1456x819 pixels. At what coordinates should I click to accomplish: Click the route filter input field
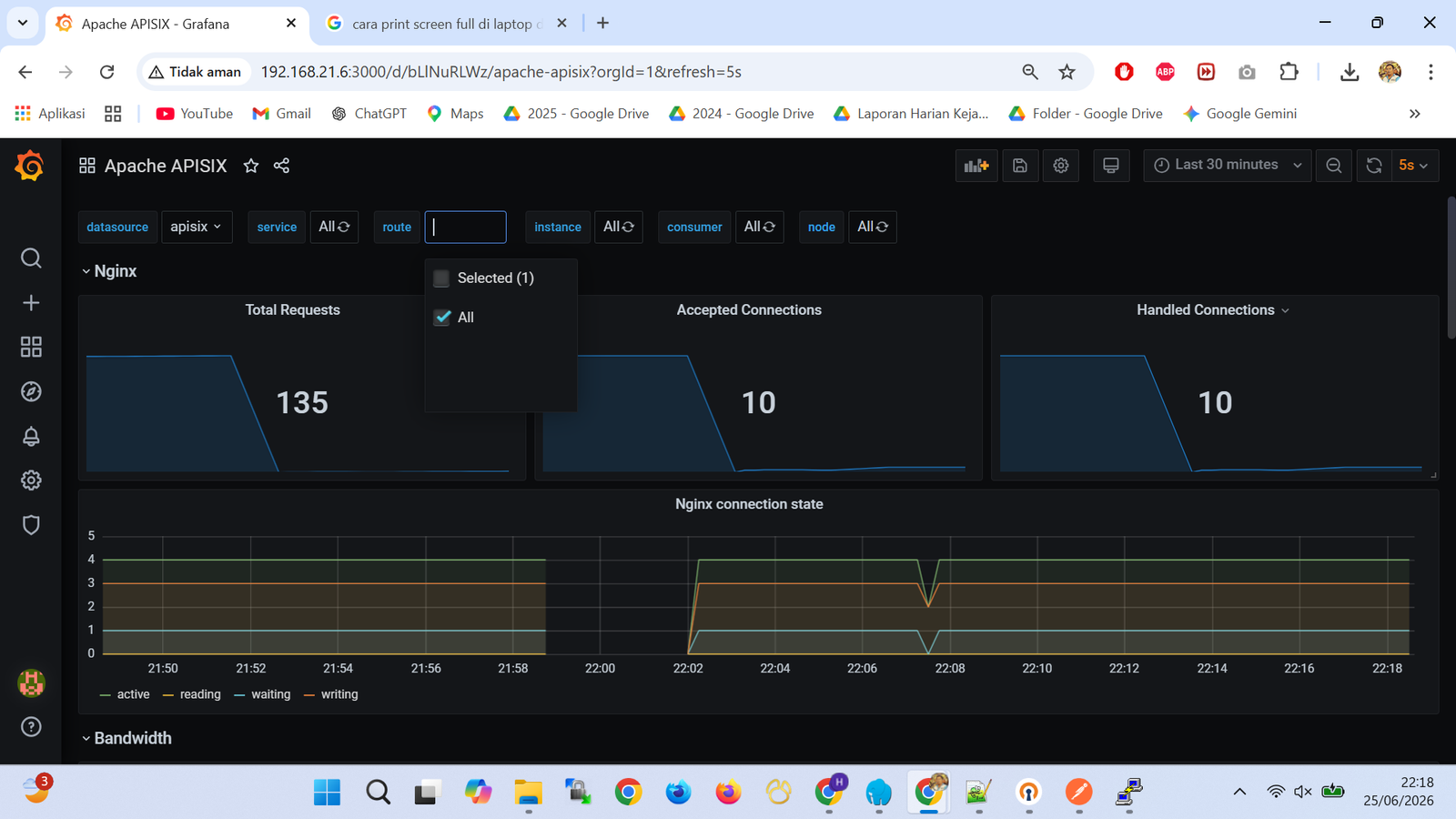465,227
